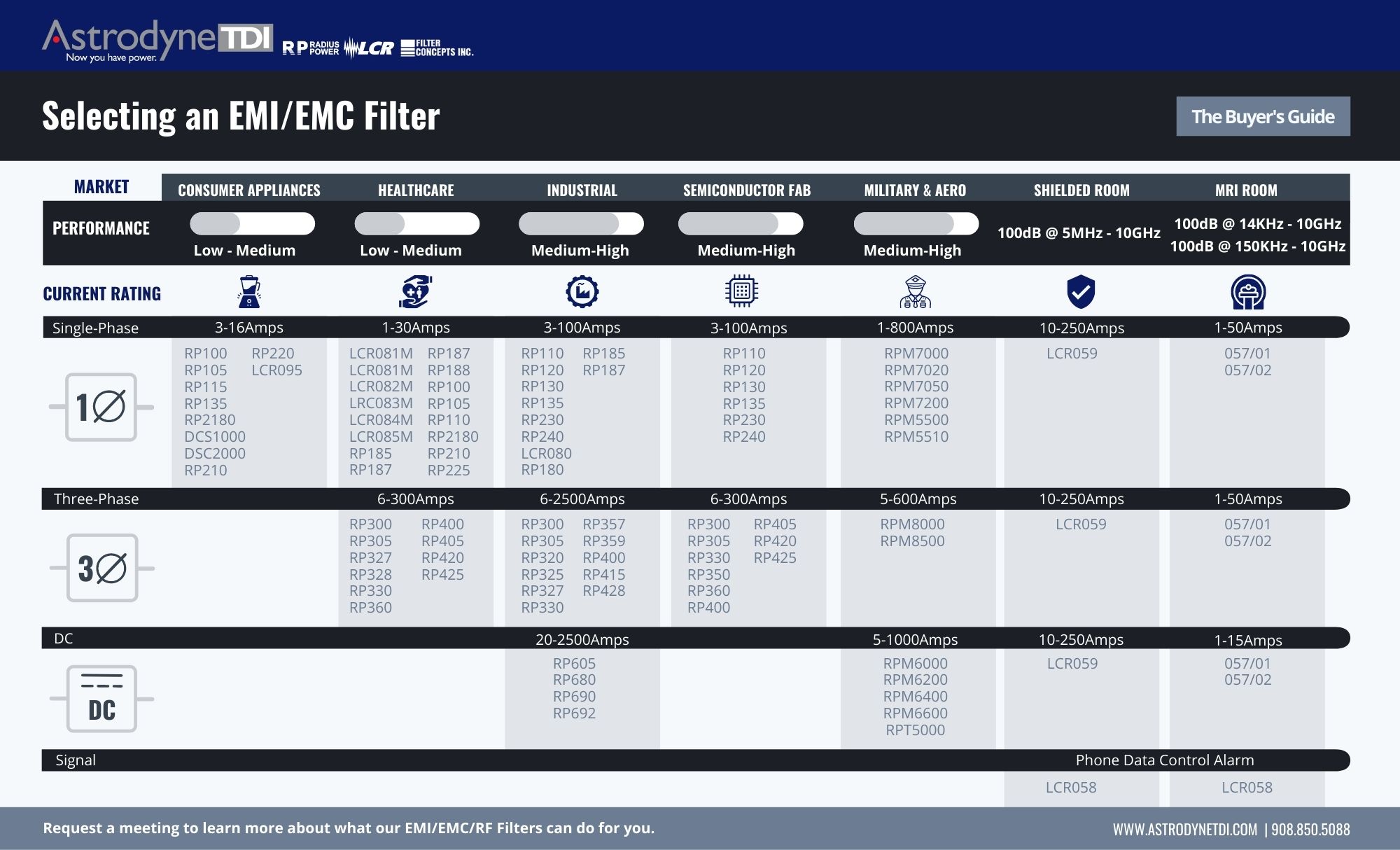Image resolution: width=1400 pixels, height=850 pixels.
Task: Select the Shielded Room column header
Action: click(1081, 190)
